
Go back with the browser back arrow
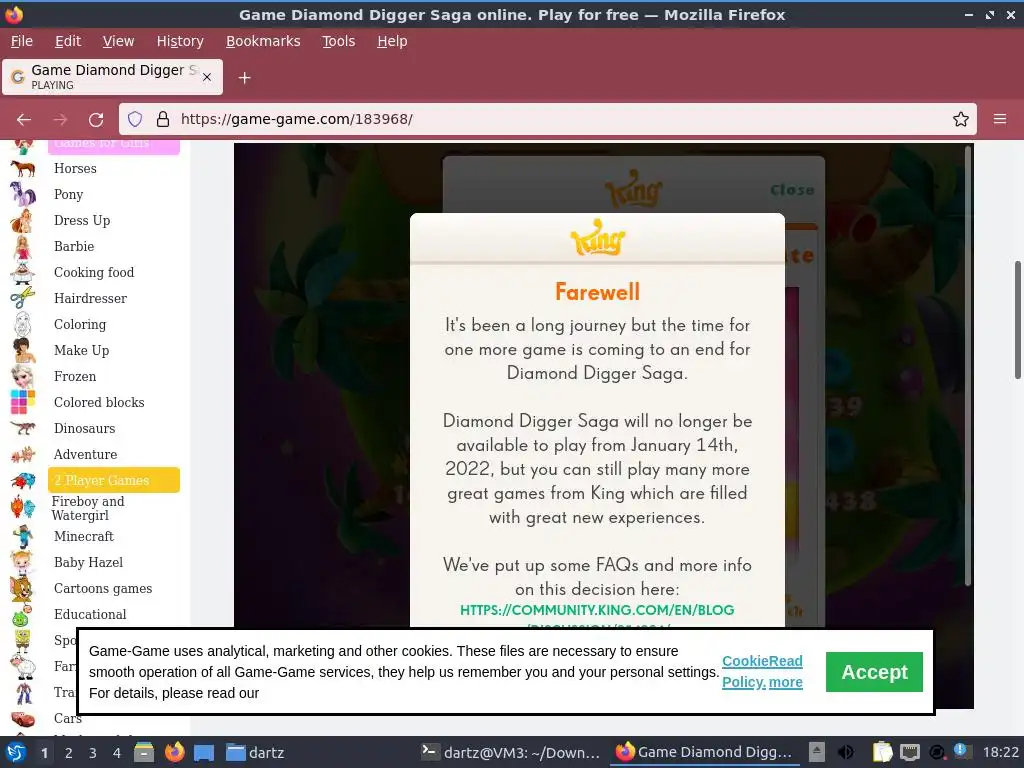coord(24,120)
